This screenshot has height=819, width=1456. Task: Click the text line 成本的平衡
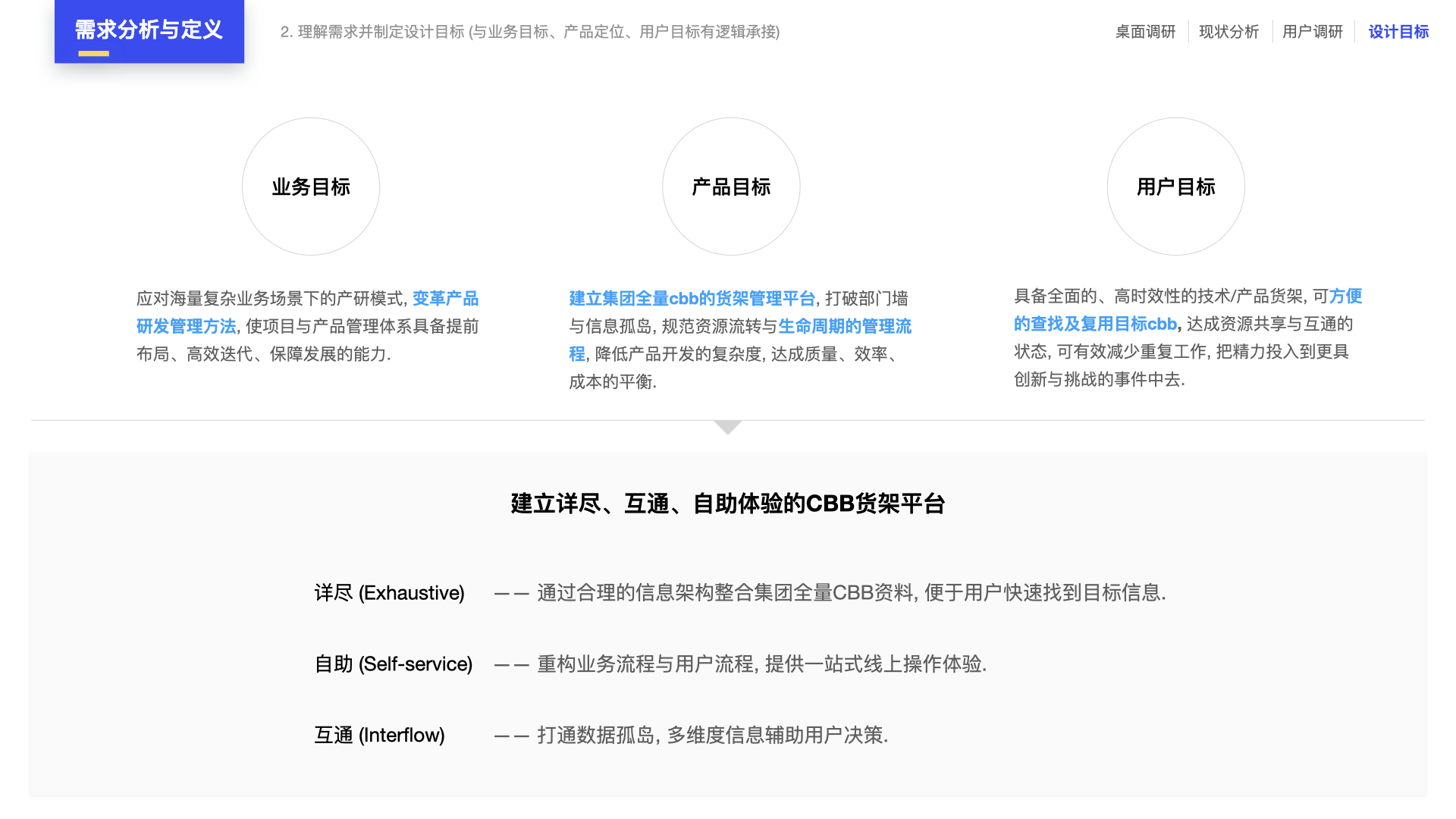(613, 382)
